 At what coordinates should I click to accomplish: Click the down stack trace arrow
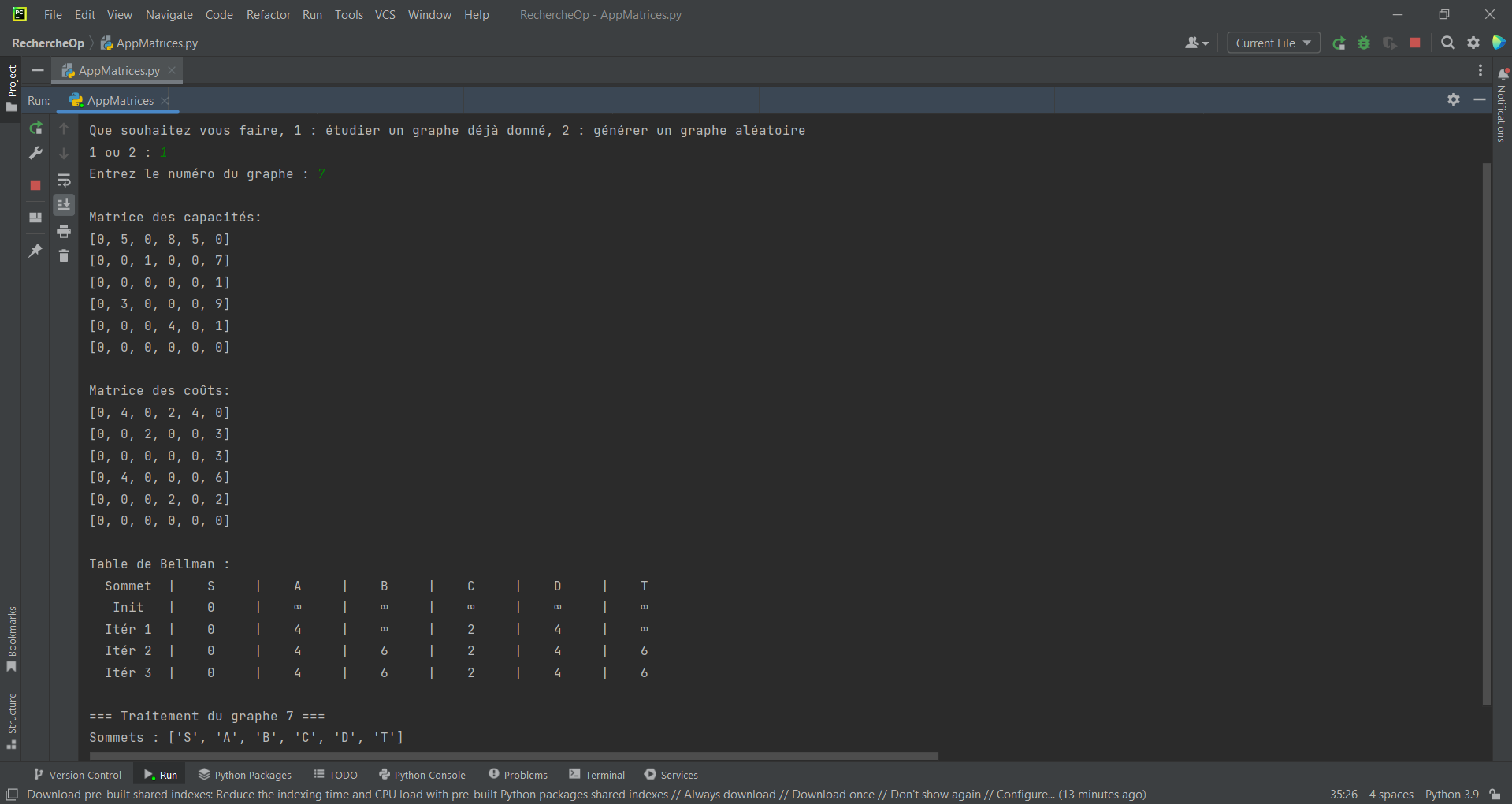(x=64, y=153)
